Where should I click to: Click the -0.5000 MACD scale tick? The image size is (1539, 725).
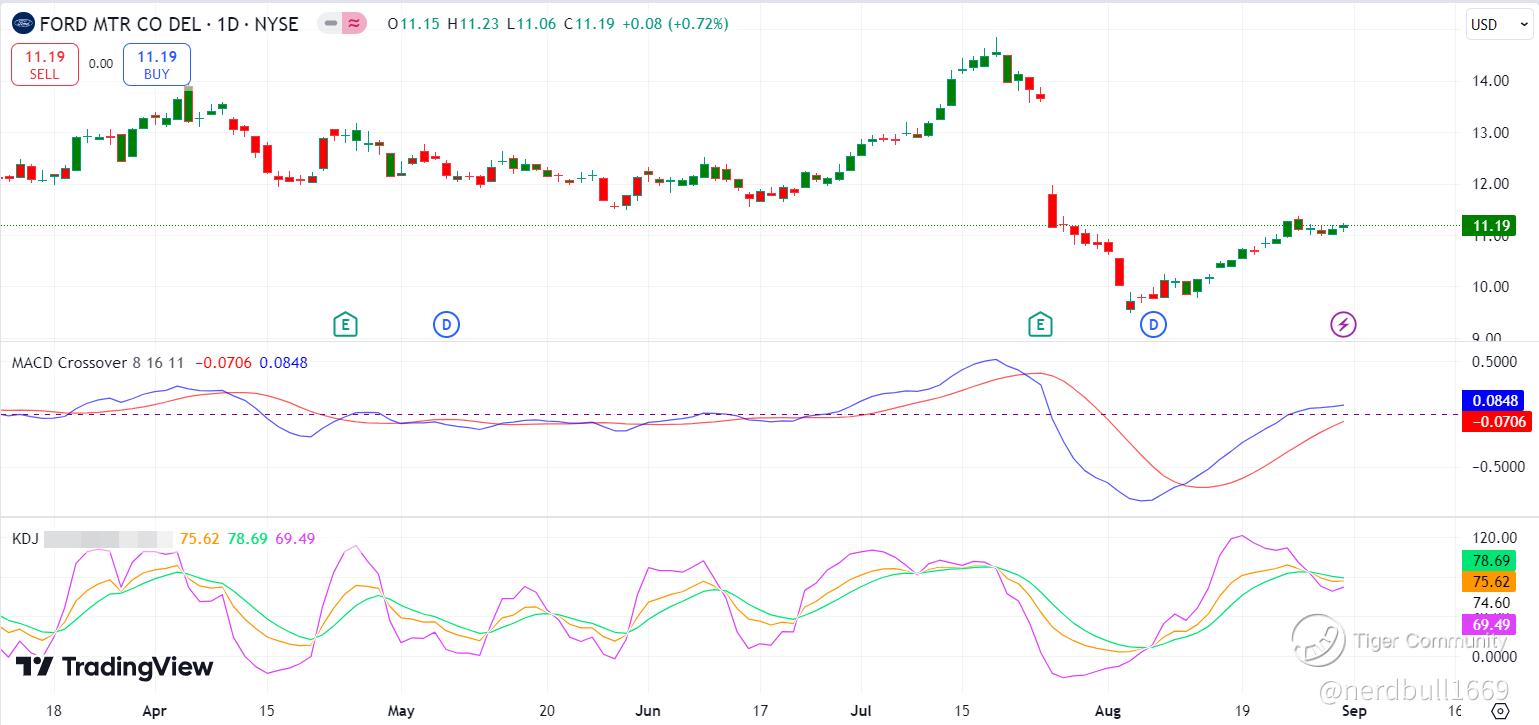click(1497, 466)
